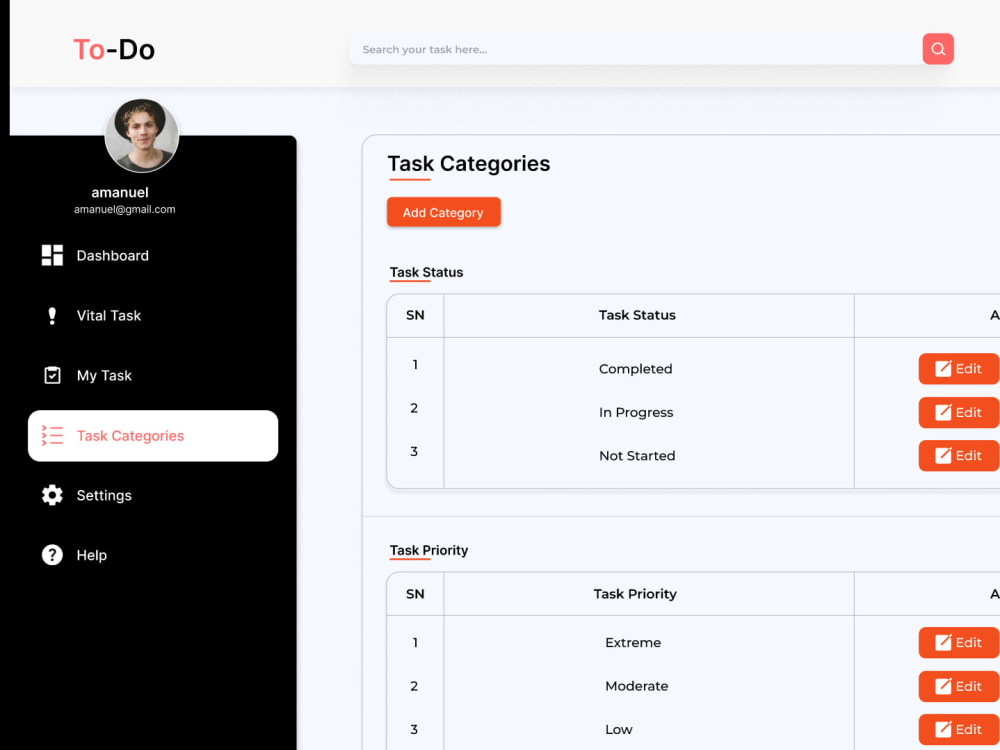
Task: Click the 'In Progress' status cell
Action: point(636,413)
